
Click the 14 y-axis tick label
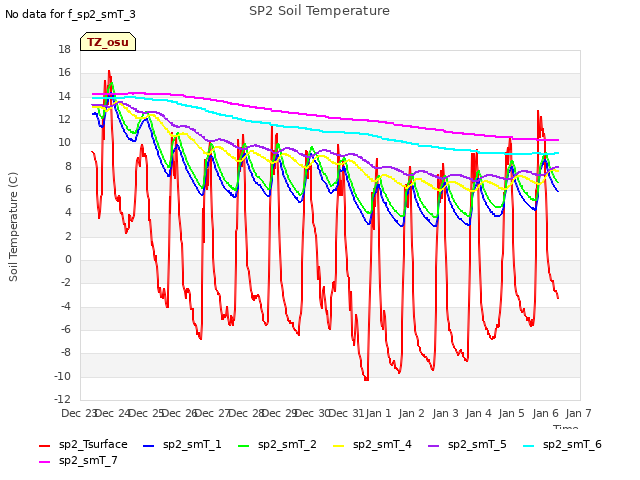click(64, 96)
